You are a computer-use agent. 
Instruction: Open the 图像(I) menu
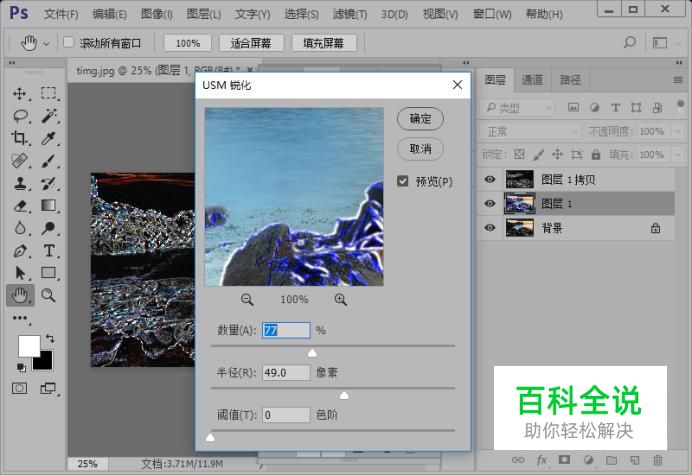coord(157,14)
